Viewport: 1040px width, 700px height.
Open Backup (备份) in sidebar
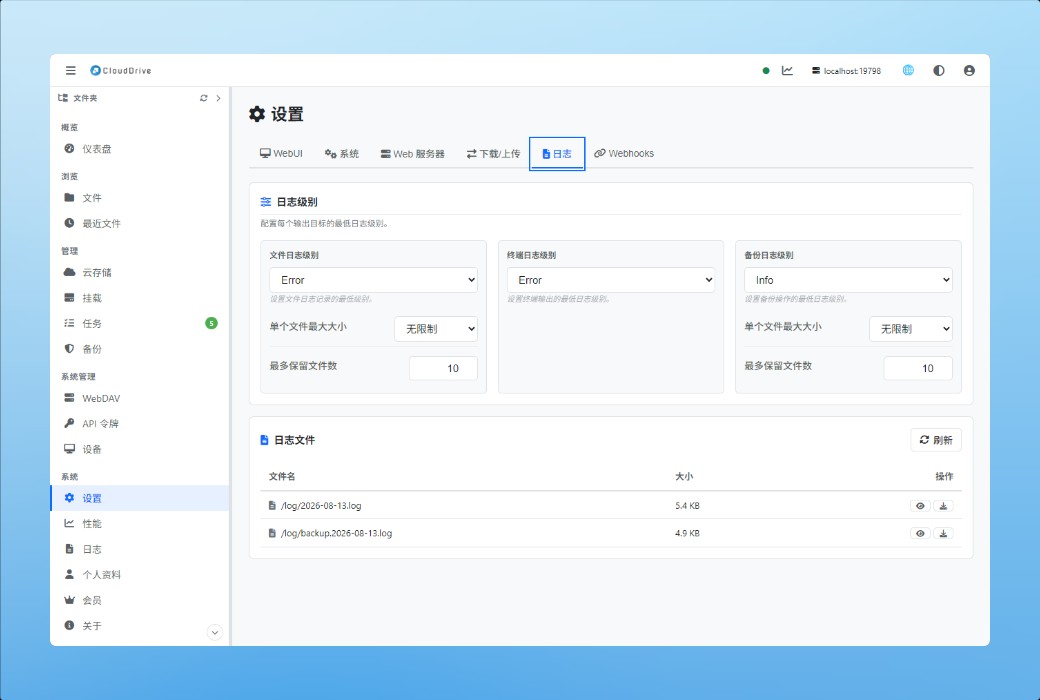(x=140, y=349)
